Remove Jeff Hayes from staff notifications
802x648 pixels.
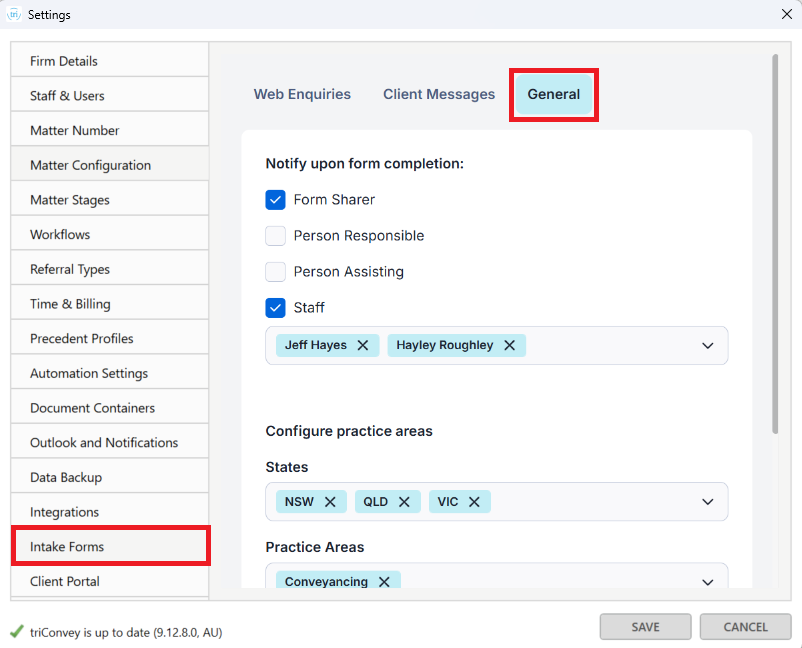363,345
